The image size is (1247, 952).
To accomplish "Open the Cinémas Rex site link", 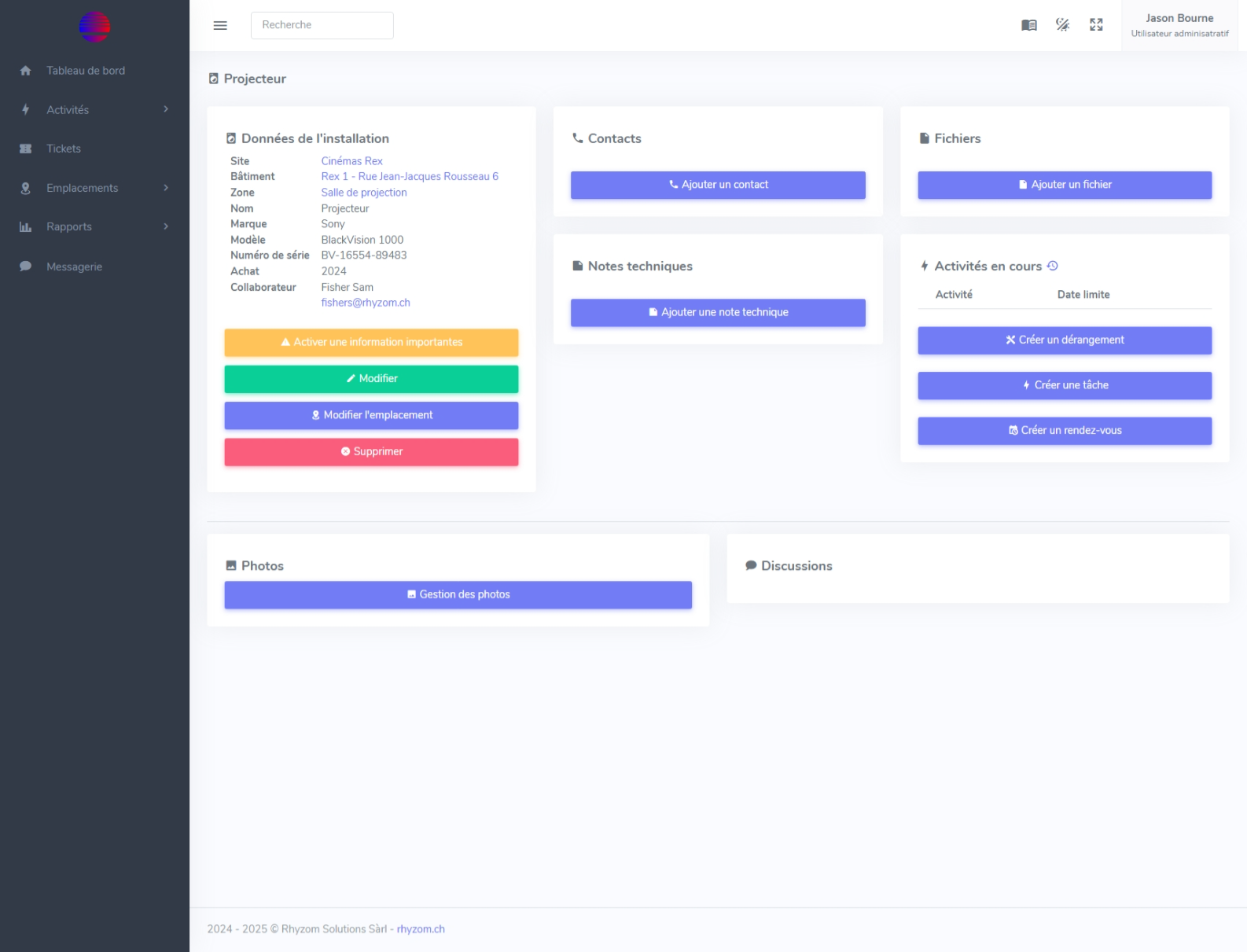I will [351, 161].
